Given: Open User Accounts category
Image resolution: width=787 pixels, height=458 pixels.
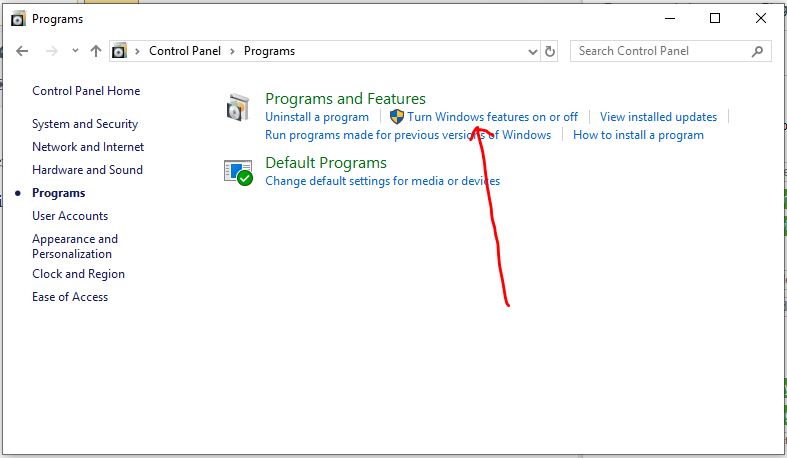Looking at the screenshot, I should (70, 216).
